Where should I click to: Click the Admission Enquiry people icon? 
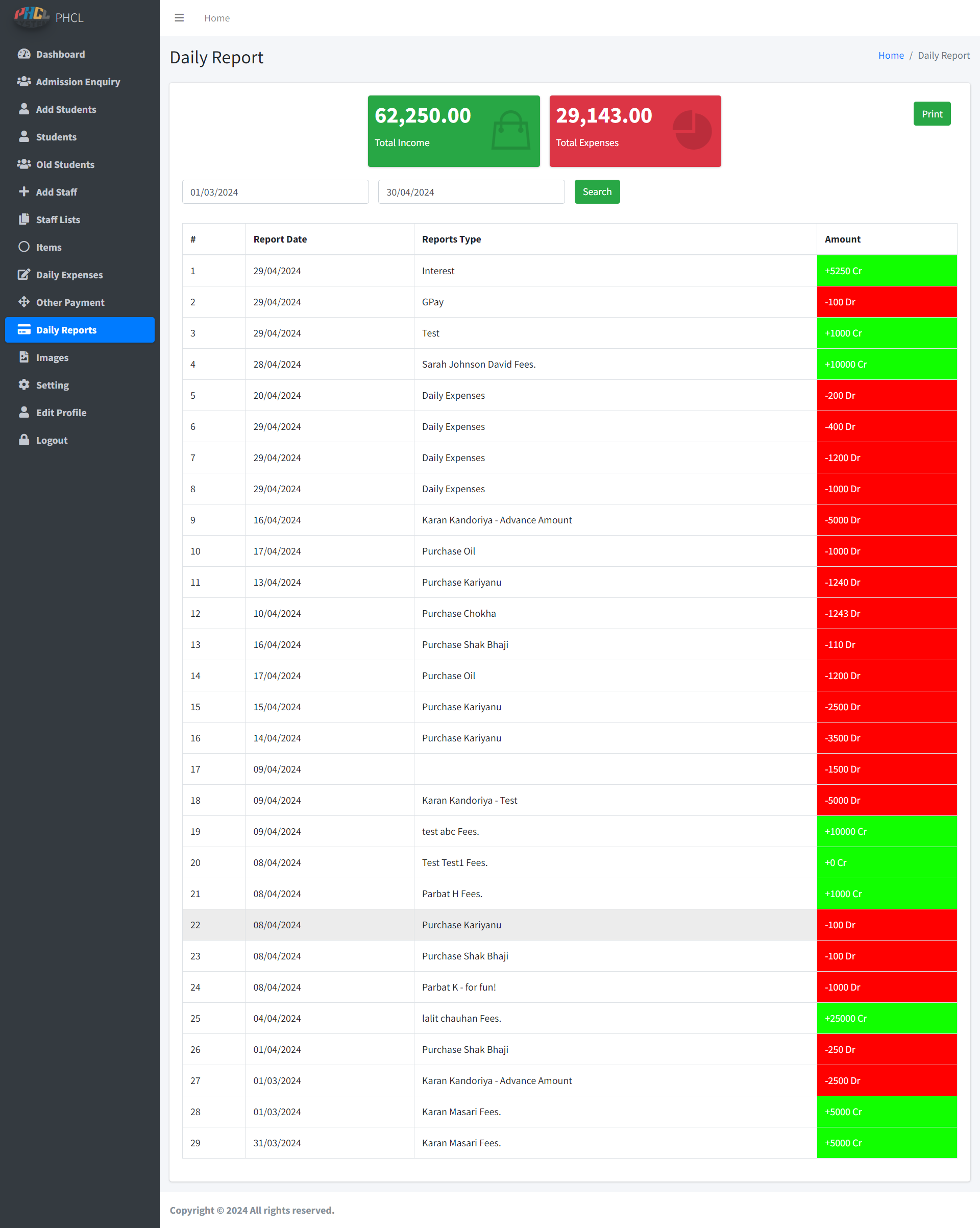coord(24,82)
